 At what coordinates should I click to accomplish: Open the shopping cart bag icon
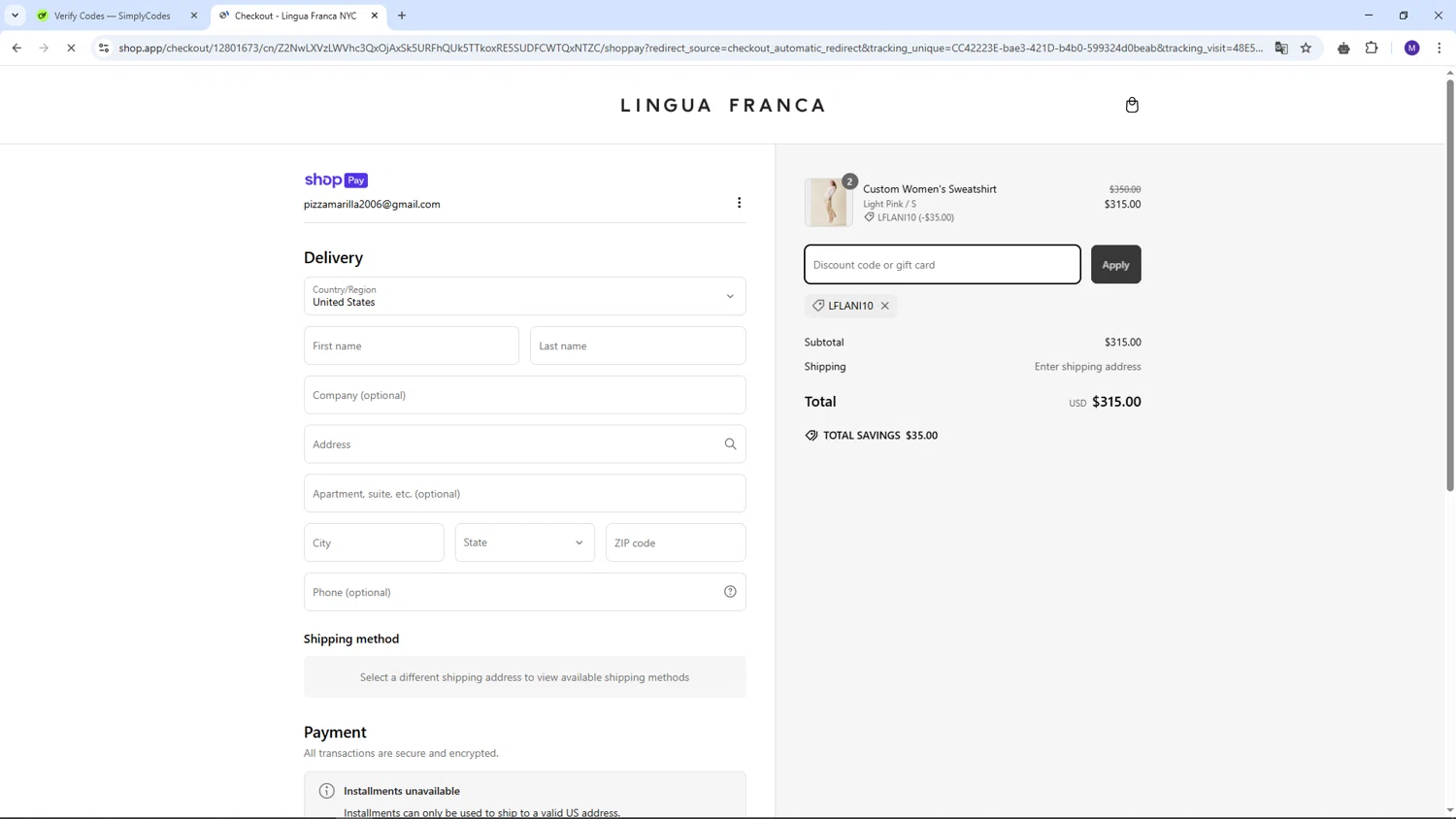click(1132, 105)
